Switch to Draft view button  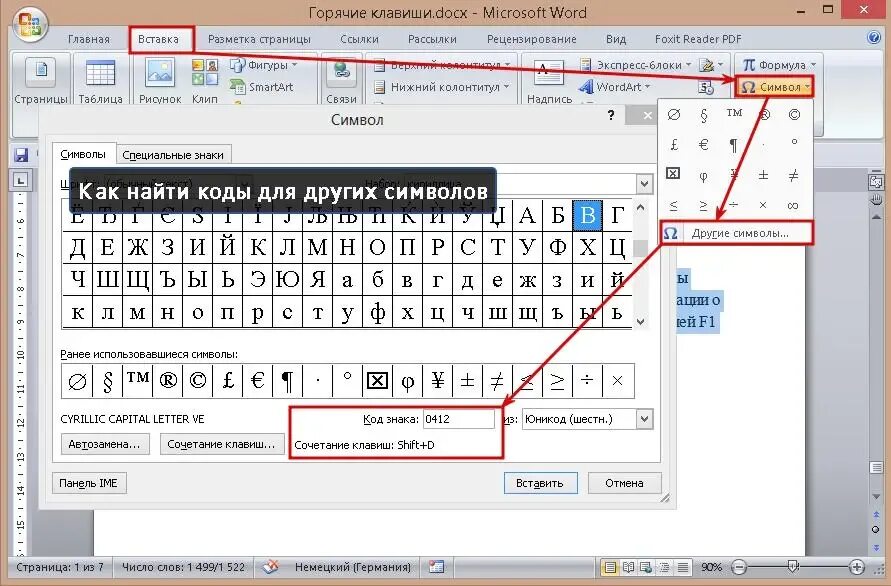[683, 567]
